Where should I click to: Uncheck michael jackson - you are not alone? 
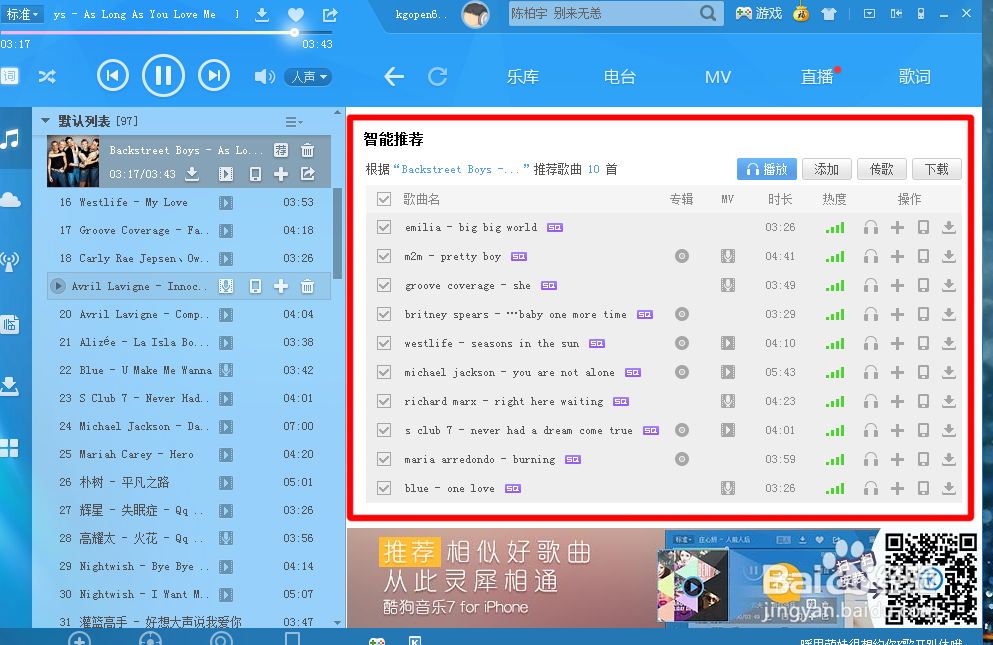(384, 372)
